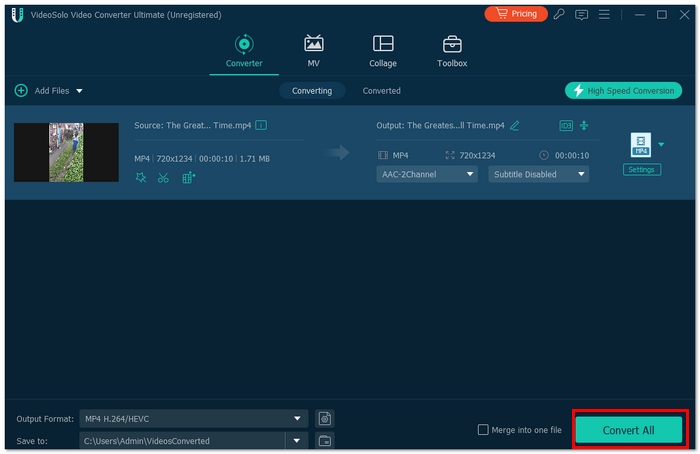Click the source file info icon

point(261,125)
